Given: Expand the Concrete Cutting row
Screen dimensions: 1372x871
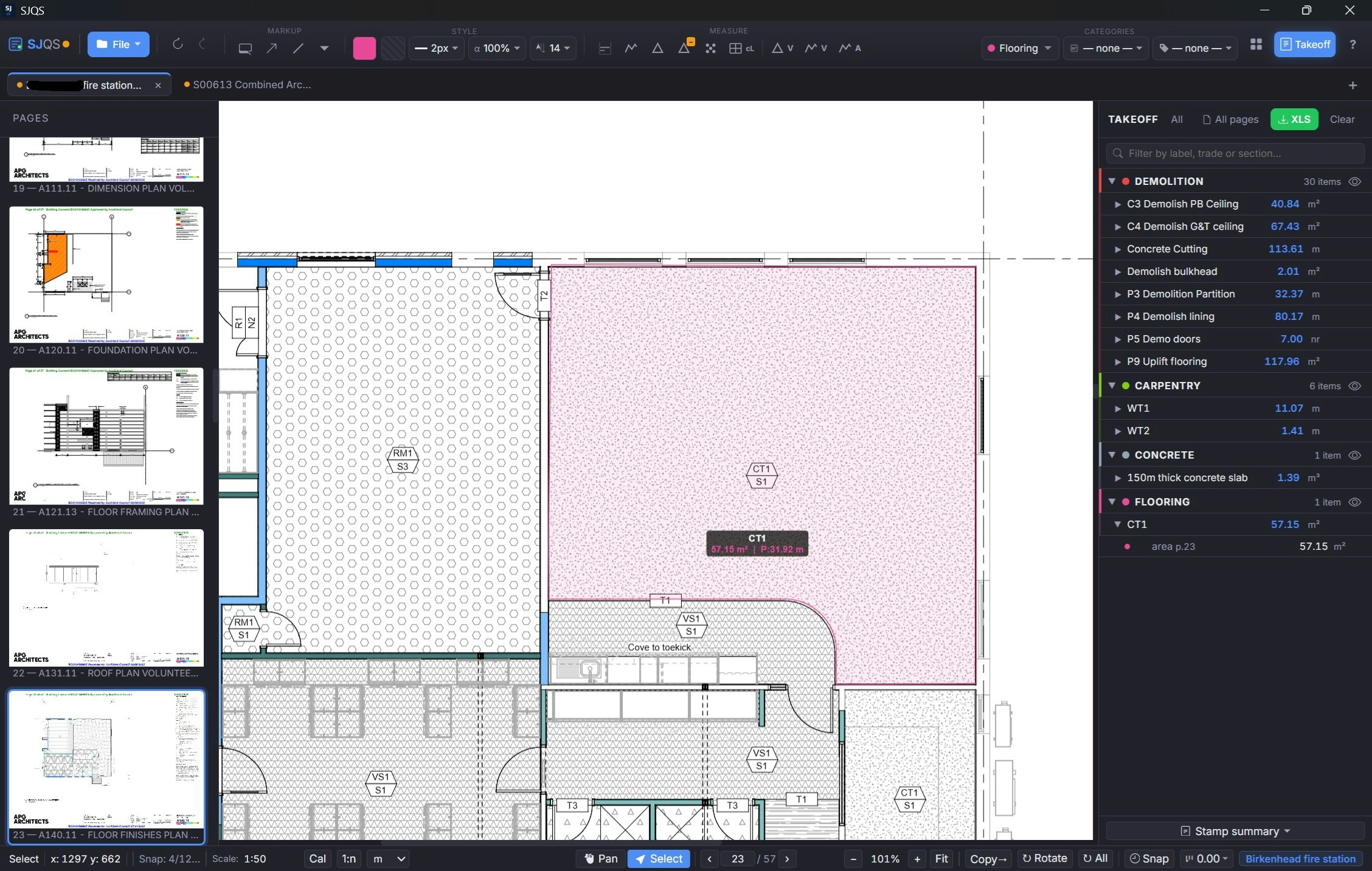Looking at the screenshot, I should point(1118,249).
